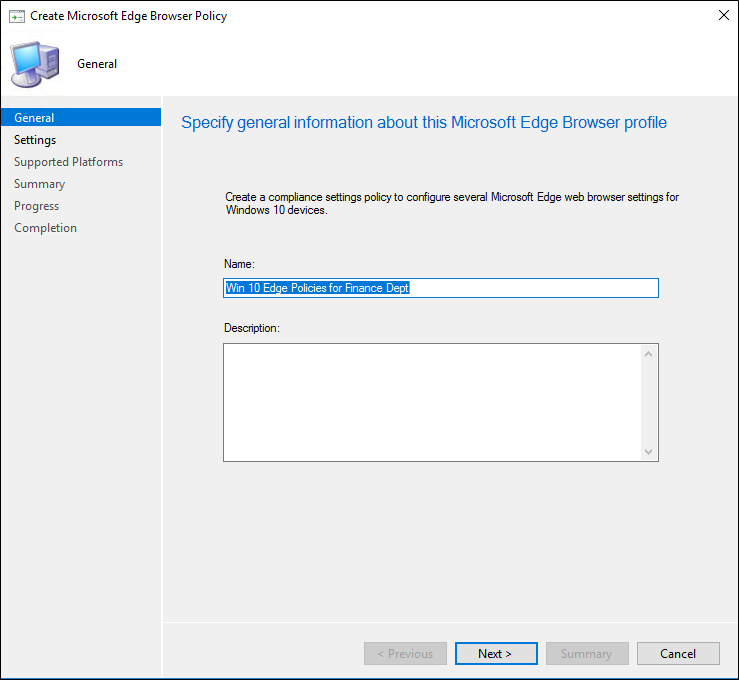This screenshot has width=739, height=680.
Task: Focus the Description text box
Action: (x=431, y=402)
